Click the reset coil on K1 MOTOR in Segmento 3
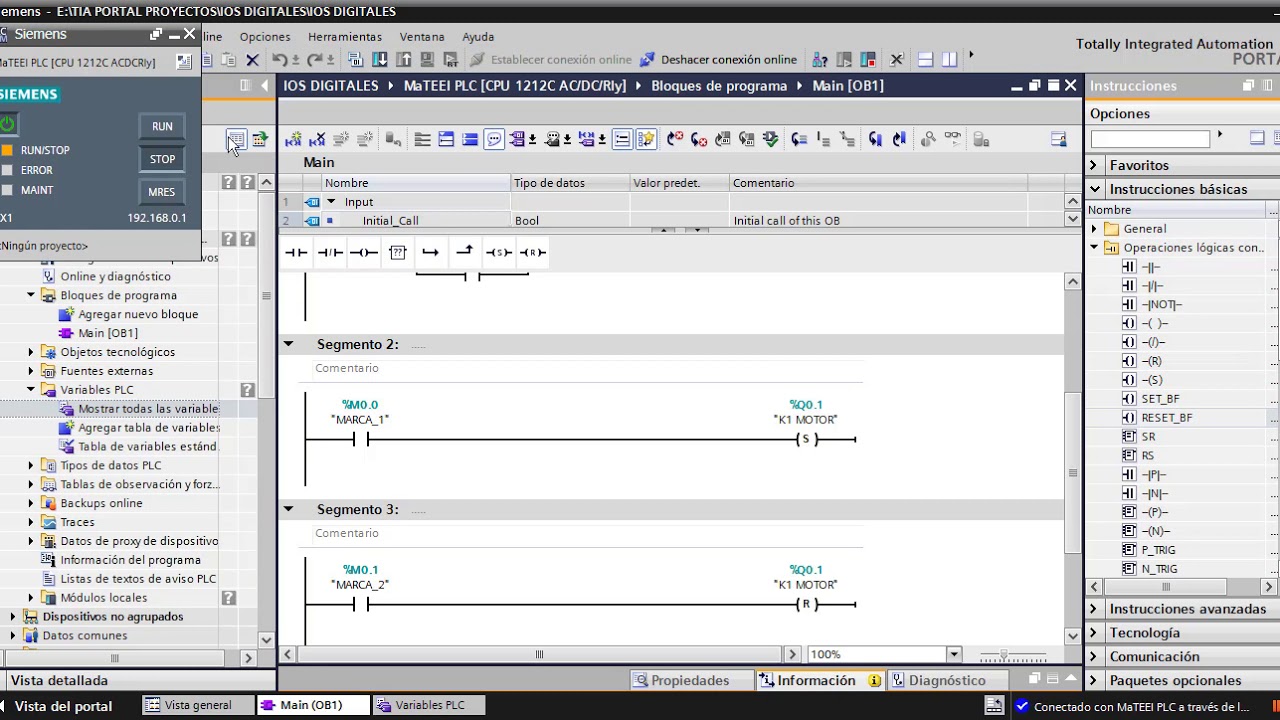The height and width of the screenshot is (720, 1280). tap(806, 604)
